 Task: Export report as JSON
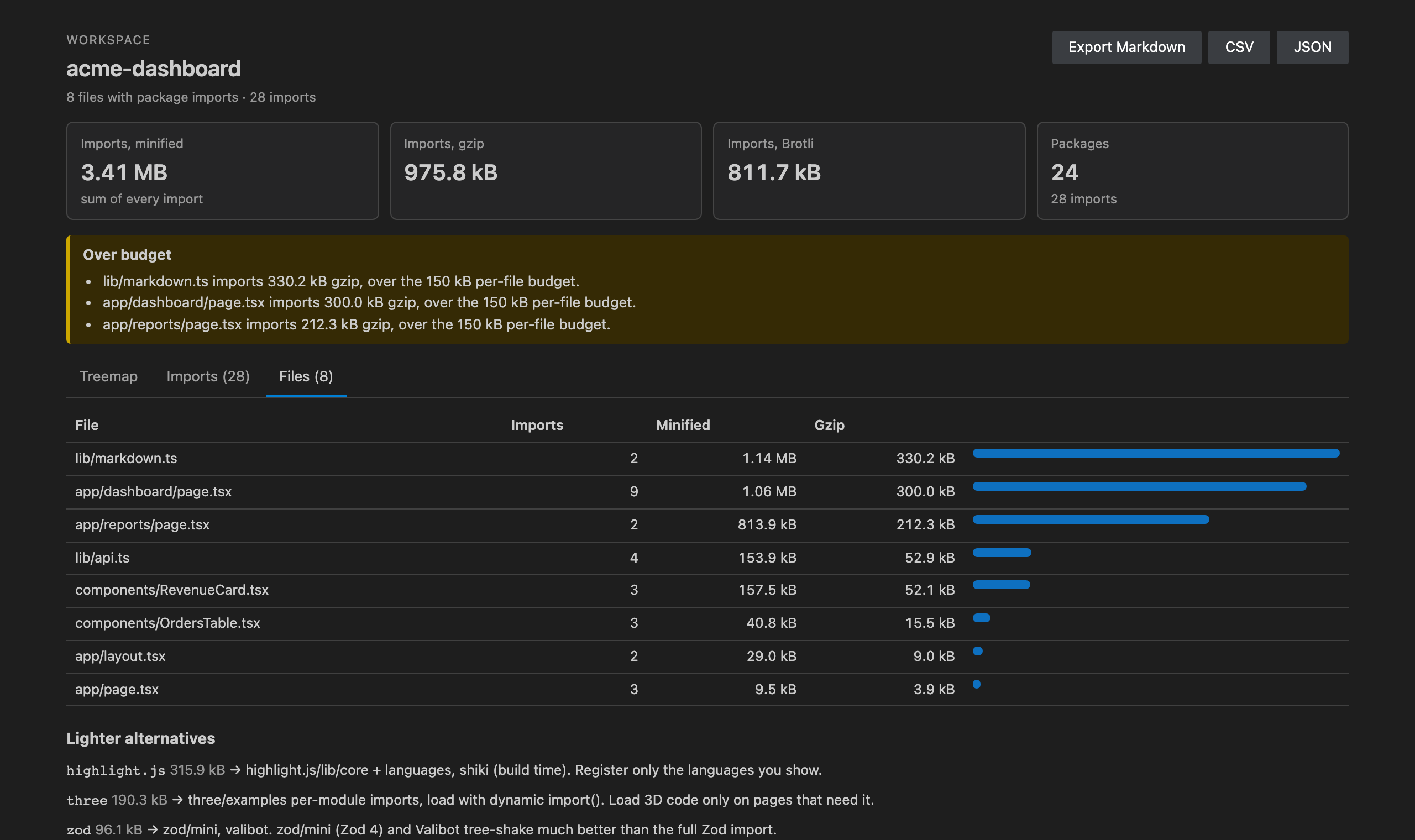[1313, 47]
